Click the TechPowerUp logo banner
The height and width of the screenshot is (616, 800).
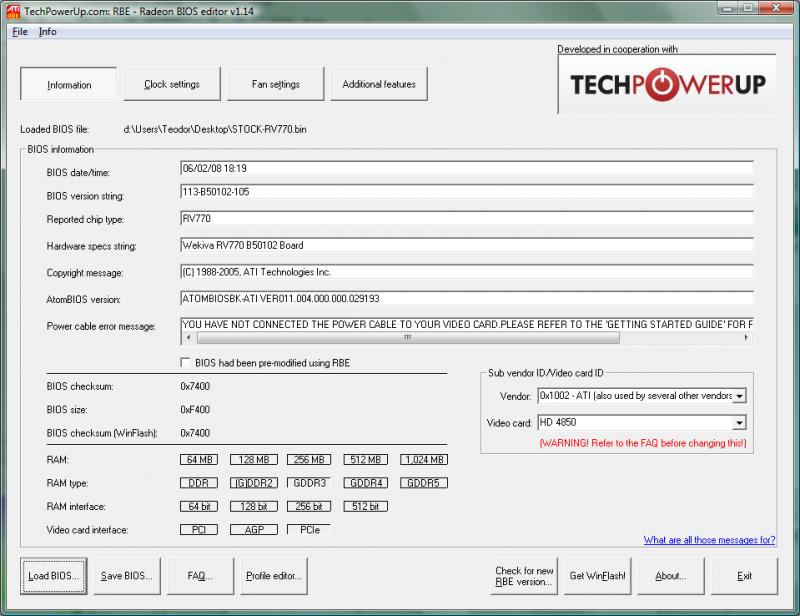coord(667,84)
